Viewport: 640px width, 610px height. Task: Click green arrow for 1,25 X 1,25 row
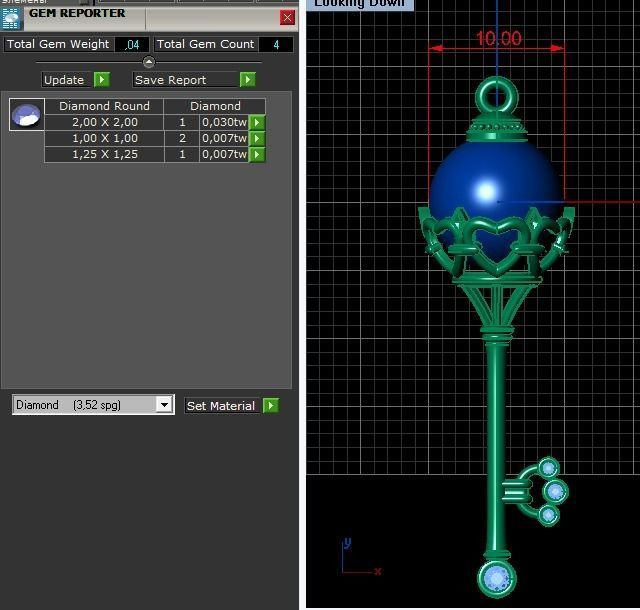tap(257, 155)
